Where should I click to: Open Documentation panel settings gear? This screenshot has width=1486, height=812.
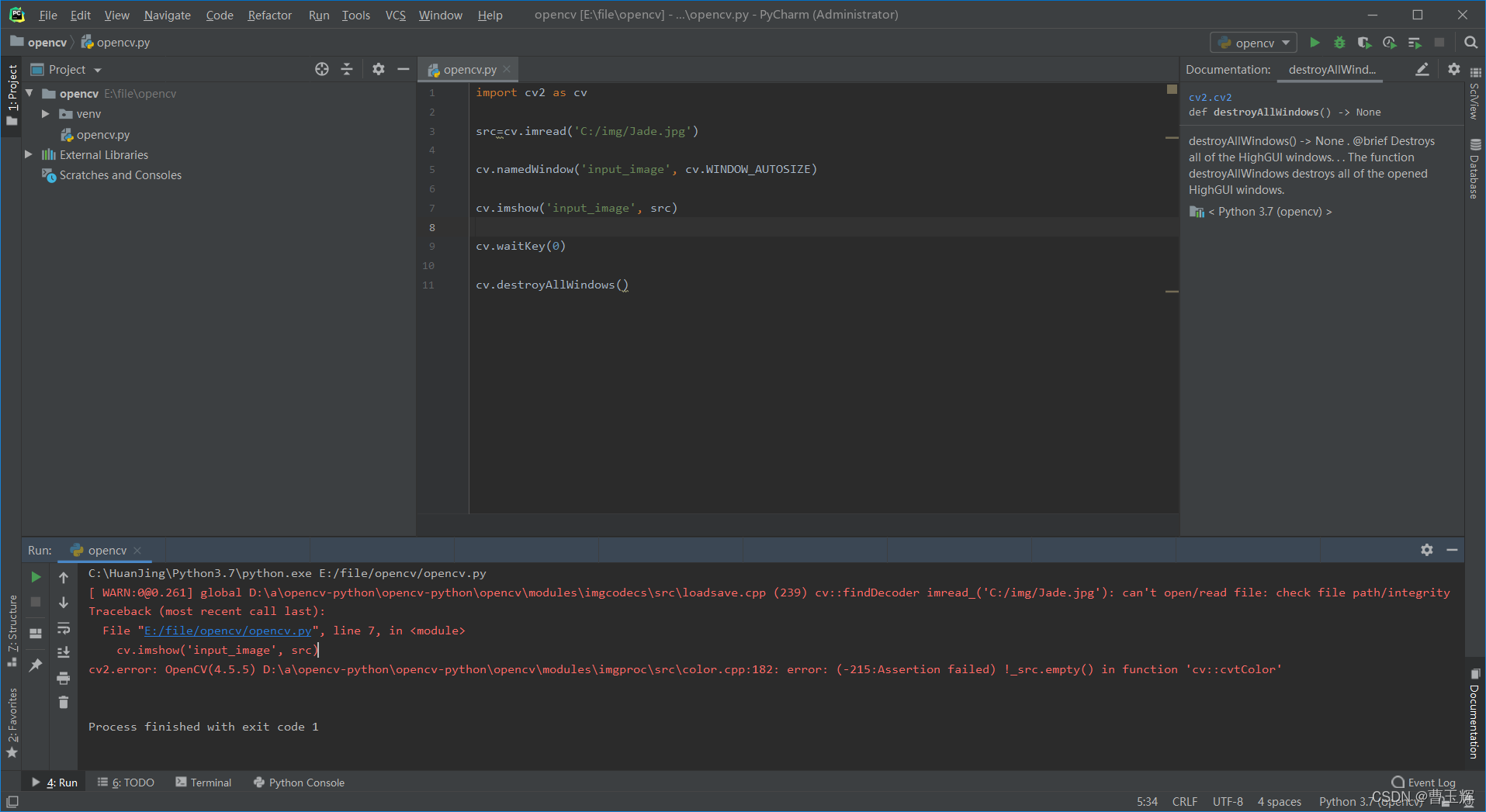coord(1453,69)
